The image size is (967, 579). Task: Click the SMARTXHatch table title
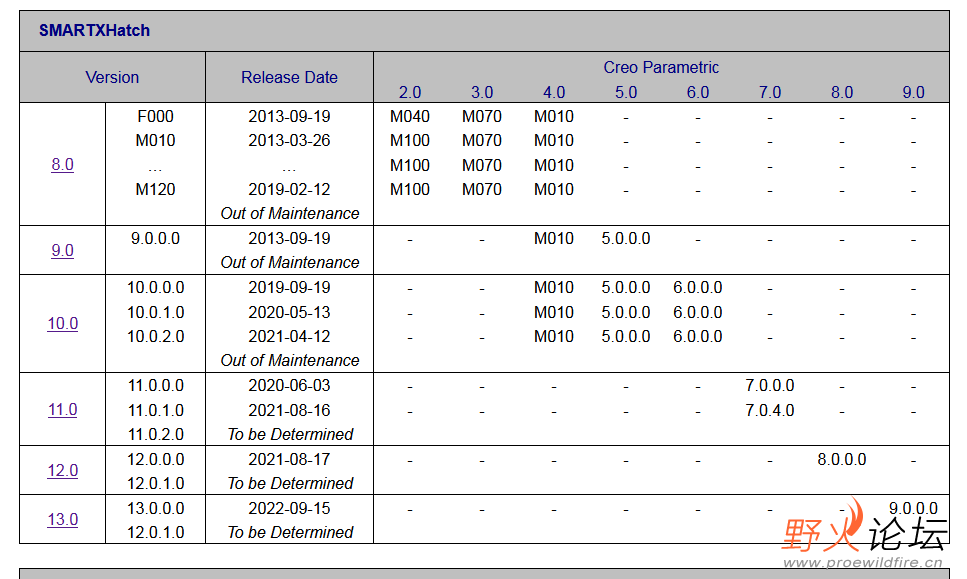[x=95, y=31]
